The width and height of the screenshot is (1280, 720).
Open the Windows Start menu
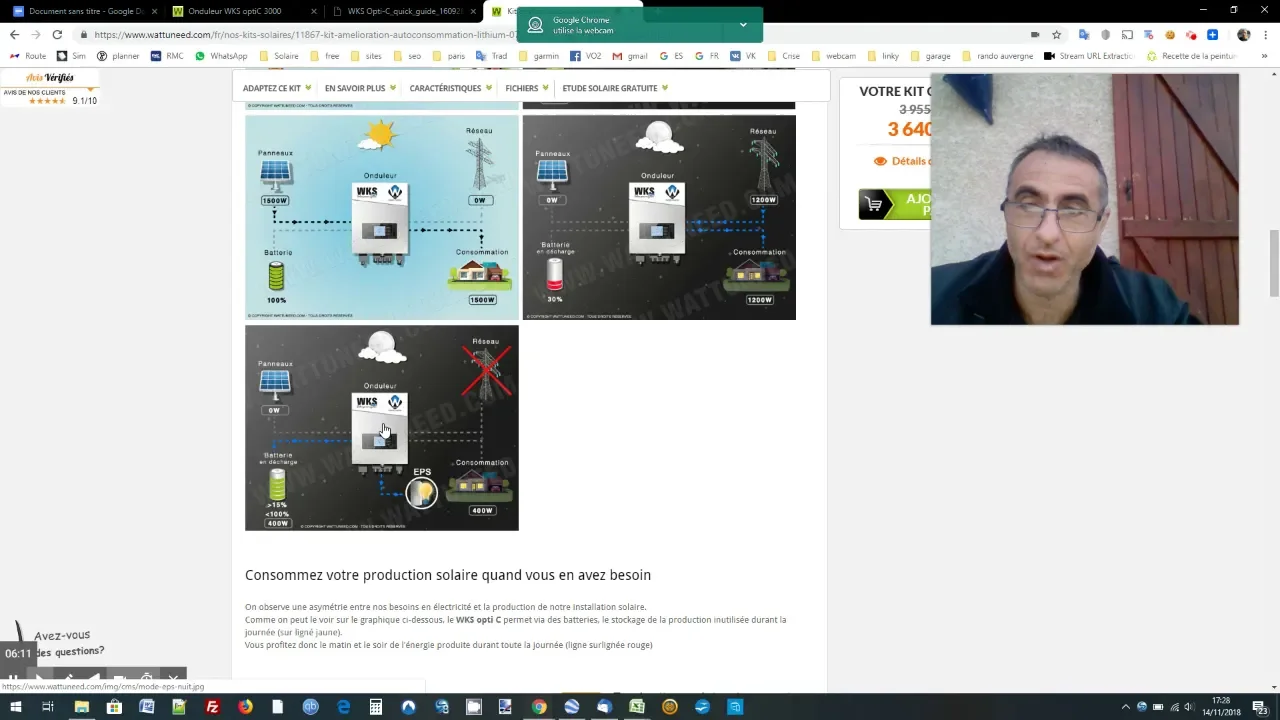(15, 707)
